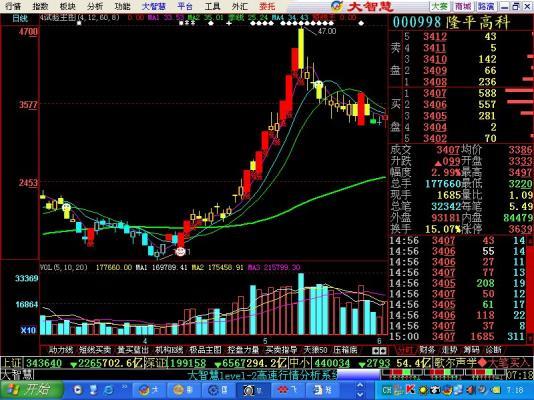Click the stock title 000998 隆平高科
This screenshot has width=534, height=400.
451,22
